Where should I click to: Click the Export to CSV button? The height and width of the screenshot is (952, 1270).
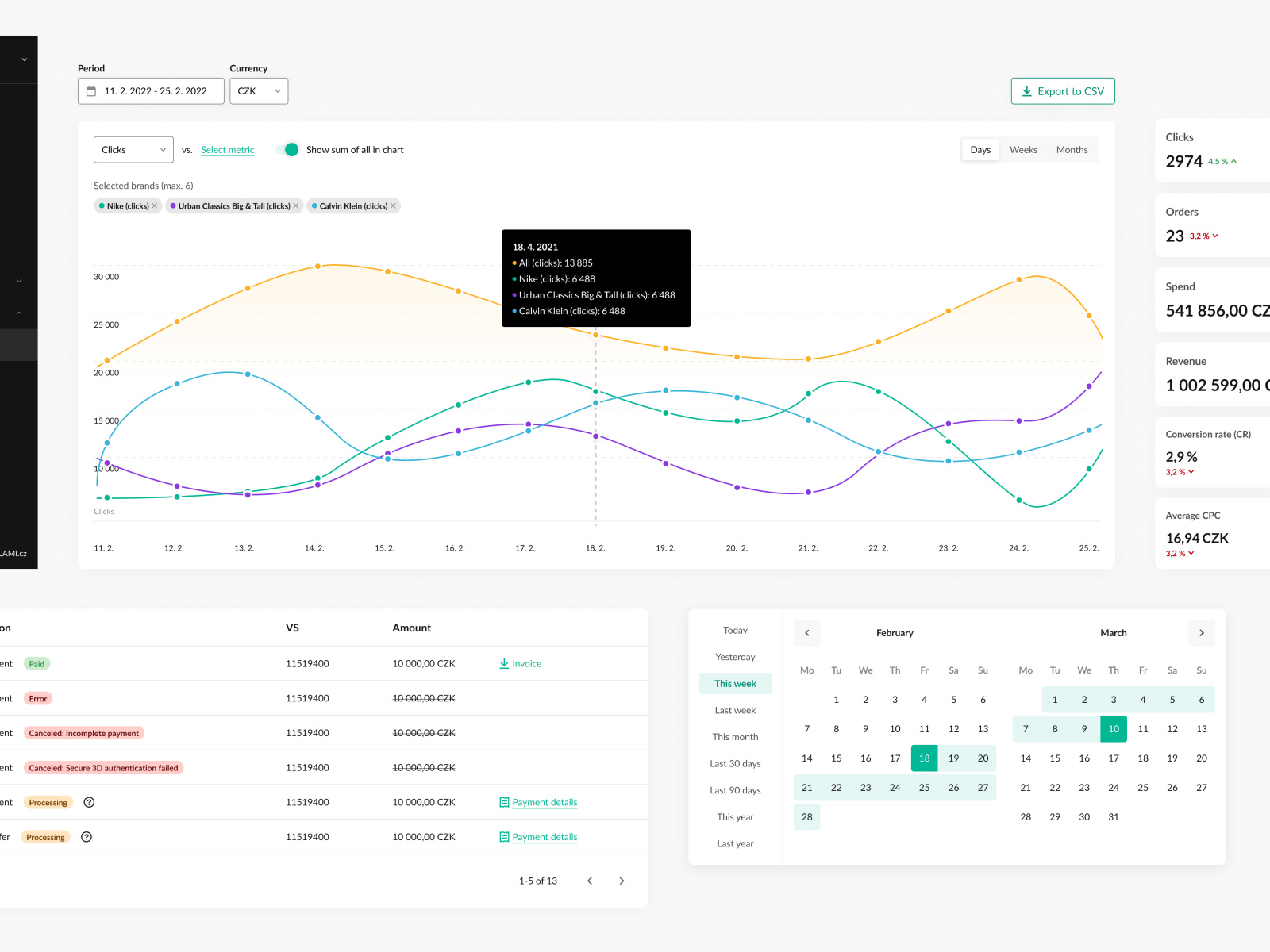point(1062,90)
